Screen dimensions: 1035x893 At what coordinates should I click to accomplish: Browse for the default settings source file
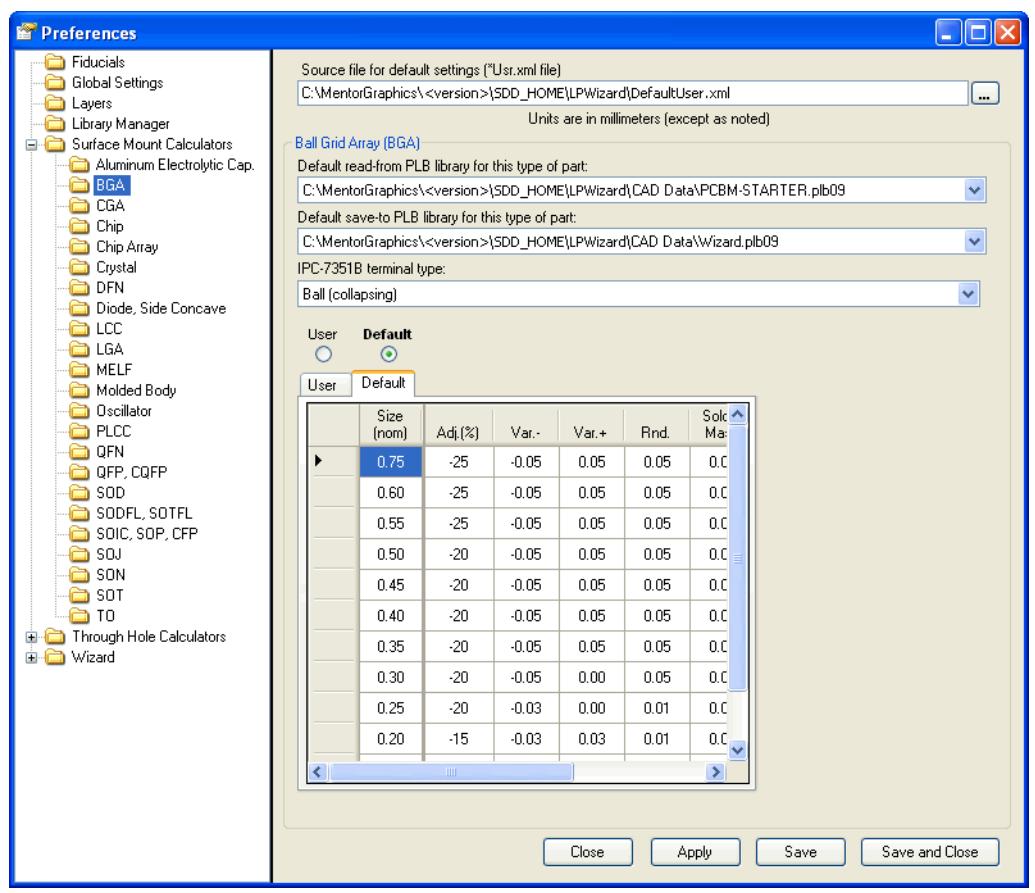(x=984, y=94)
